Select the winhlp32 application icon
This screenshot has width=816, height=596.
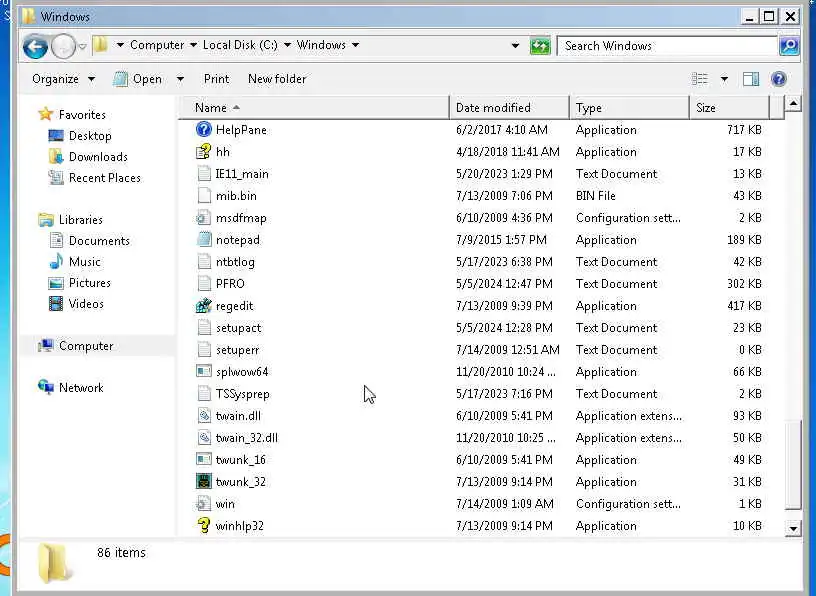[203, 525]
